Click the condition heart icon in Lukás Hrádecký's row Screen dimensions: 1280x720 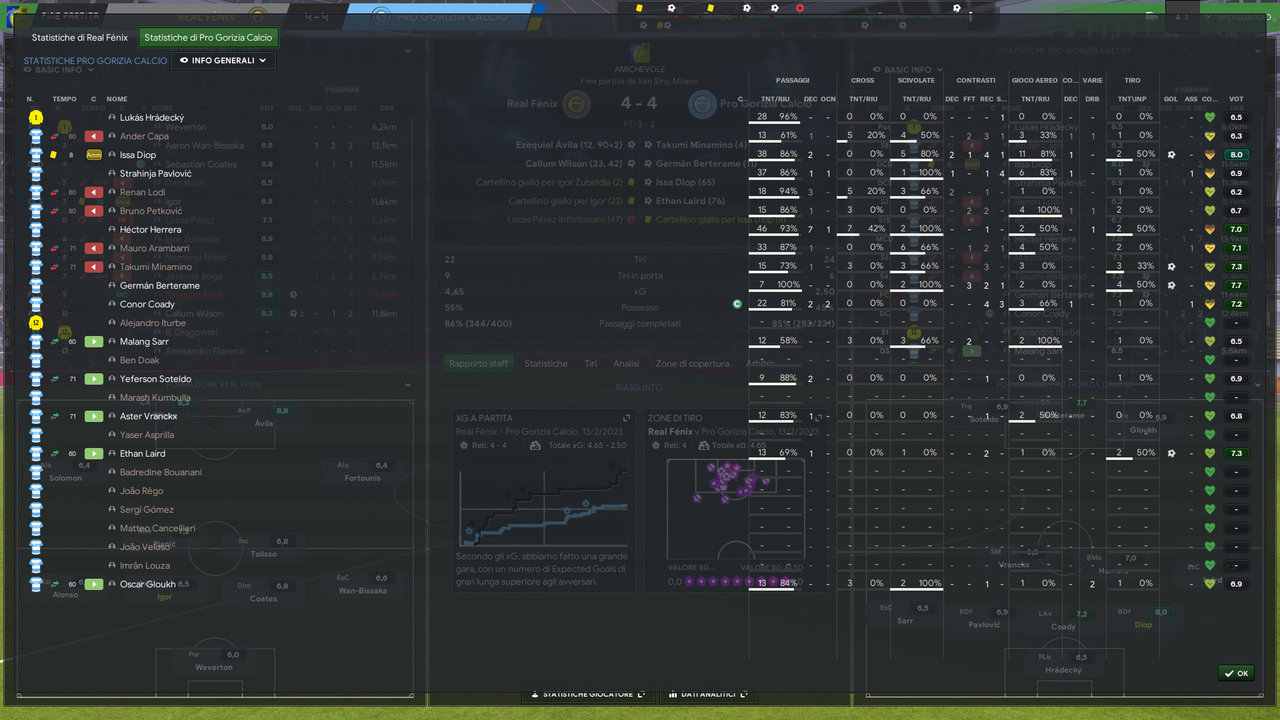pyautogui.click(x=1210, y=117)
